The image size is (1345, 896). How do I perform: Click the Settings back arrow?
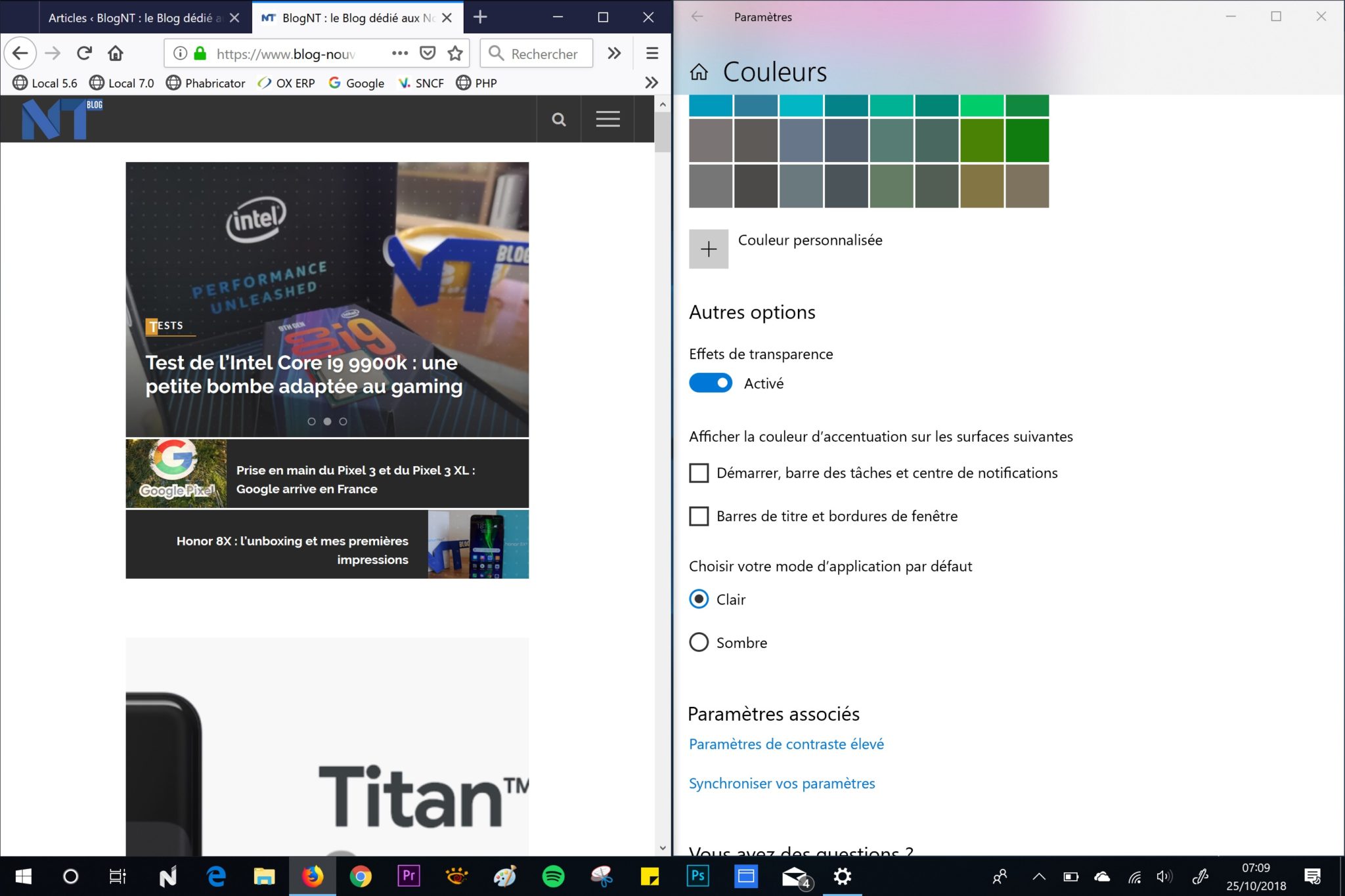tap(697, 17)
